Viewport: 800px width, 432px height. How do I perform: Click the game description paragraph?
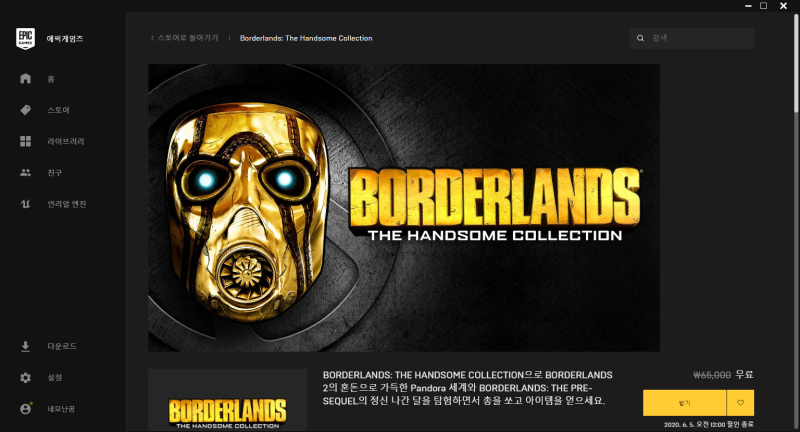click(x=467, y=388)
